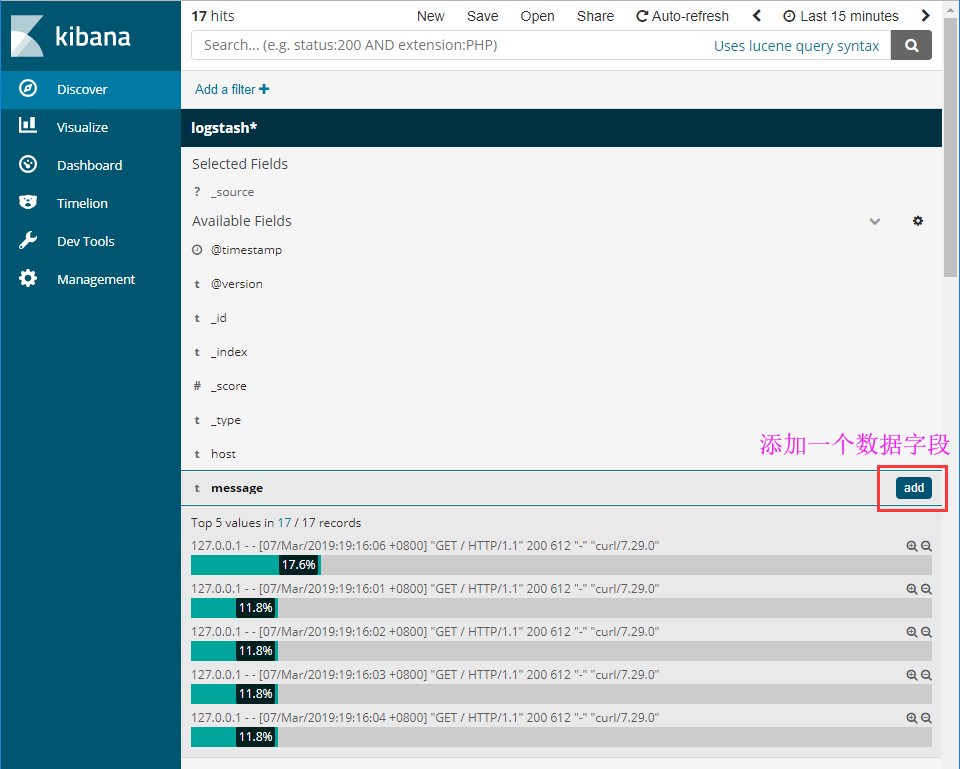
Task: Filter out value at 19:16:01 with zoom-out icon
Action: coord(926,589)
